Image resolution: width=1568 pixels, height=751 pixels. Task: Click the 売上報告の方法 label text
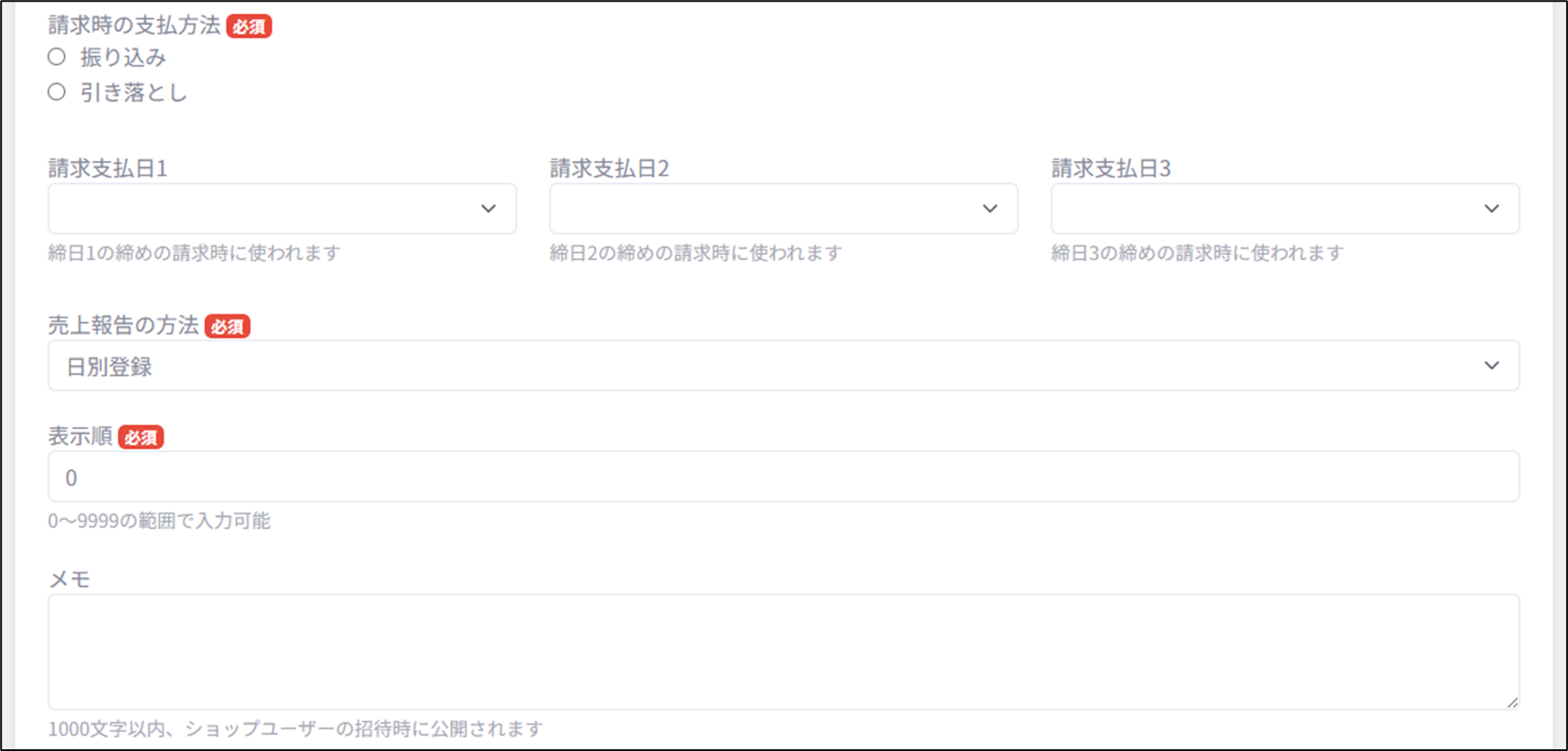(x=124, y=325)
